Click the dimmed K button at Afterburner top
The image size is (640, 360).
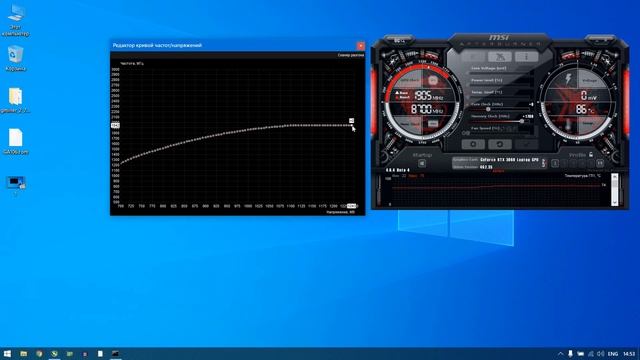click(473, 57)
